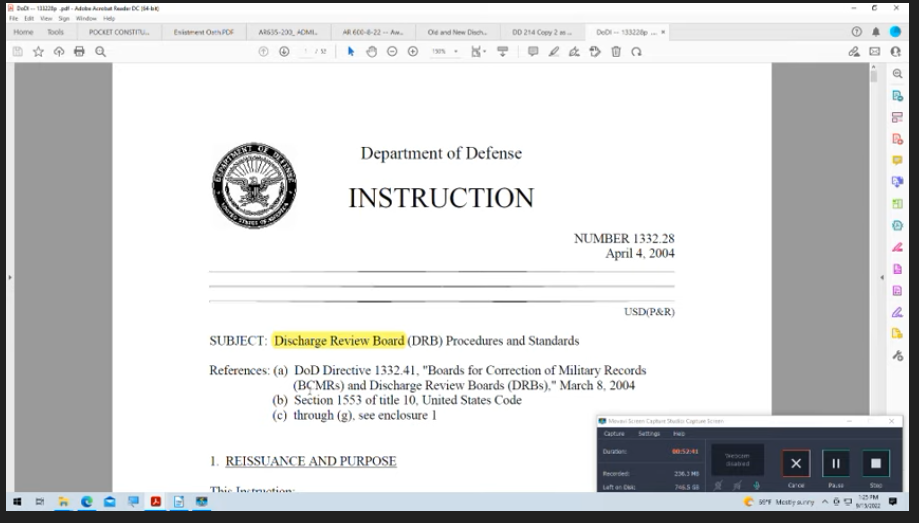Image resolution: width=919 pixels, height=523 pixels.
Task: Click the blue account profile circle
Action: click(895, 32)
